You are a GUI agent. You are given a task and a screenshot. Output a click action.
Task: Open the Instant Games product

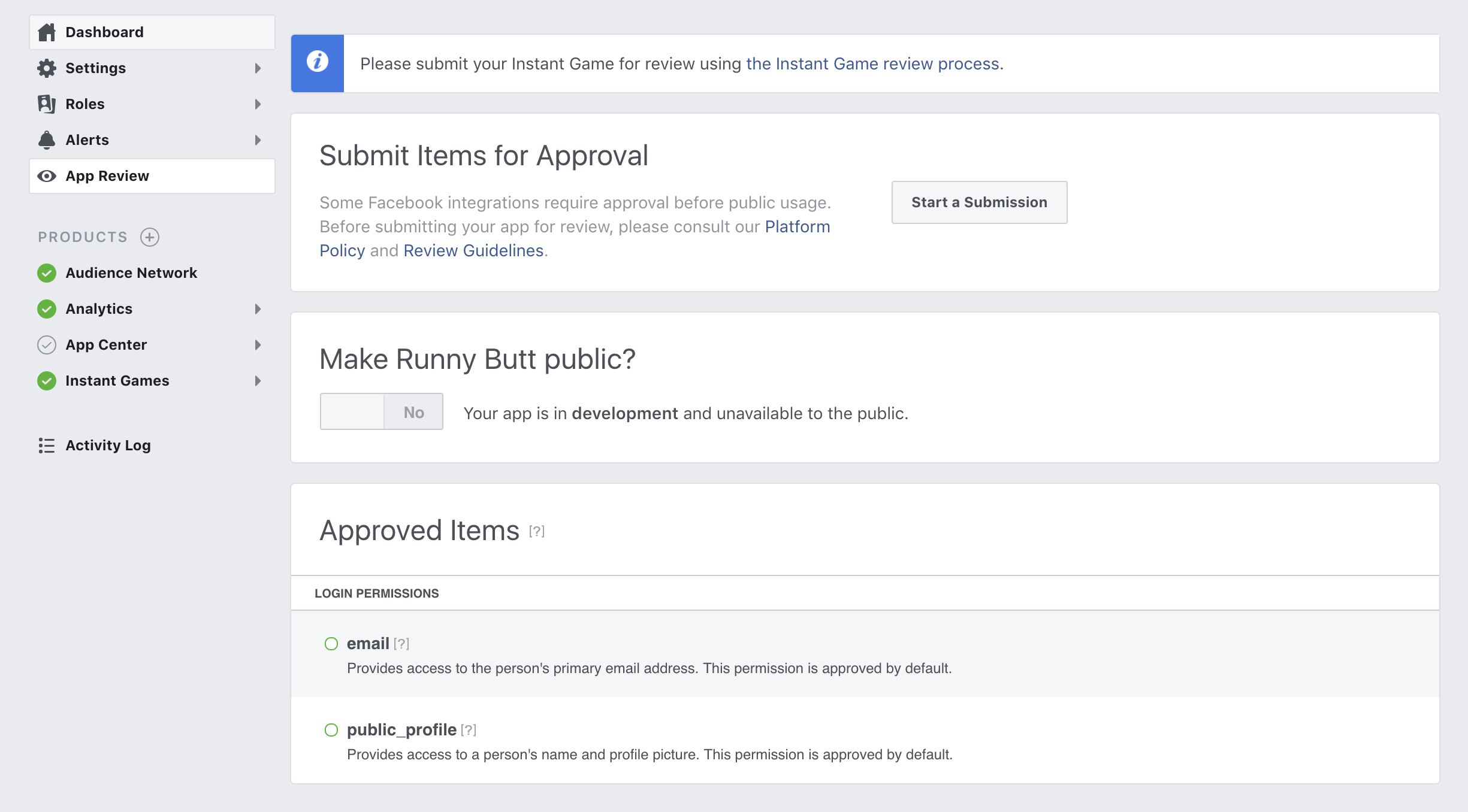click(152, 381)
